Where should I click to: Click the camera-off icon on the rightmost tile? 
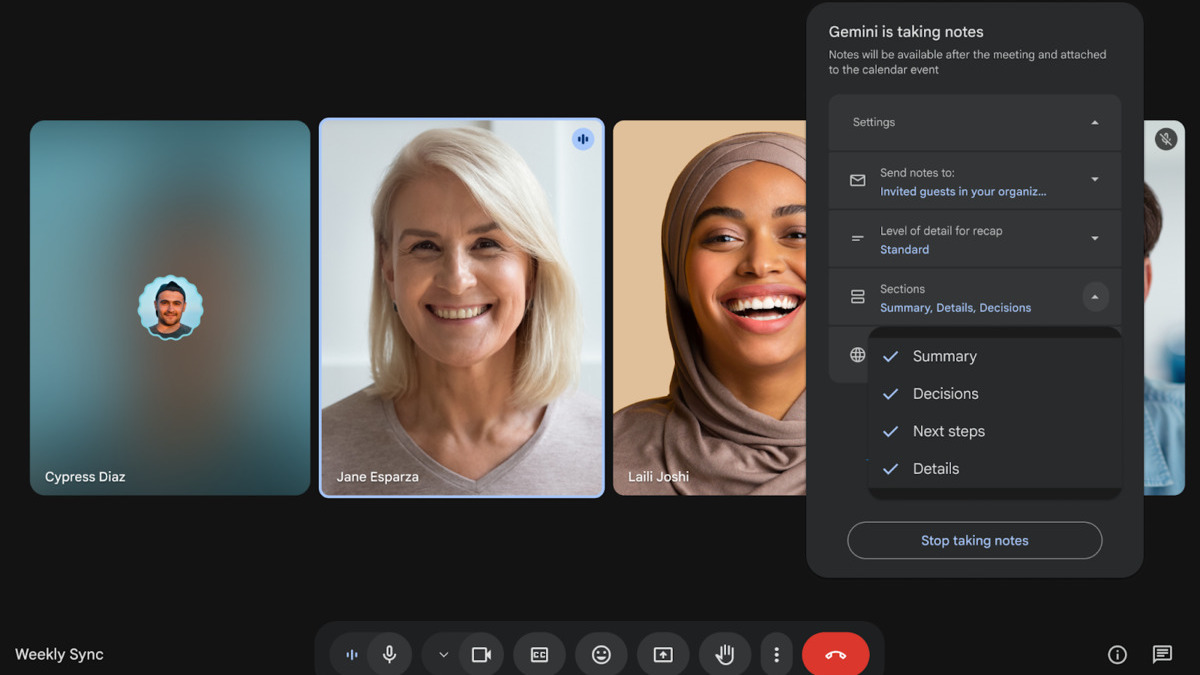[x=1166, y=139]
